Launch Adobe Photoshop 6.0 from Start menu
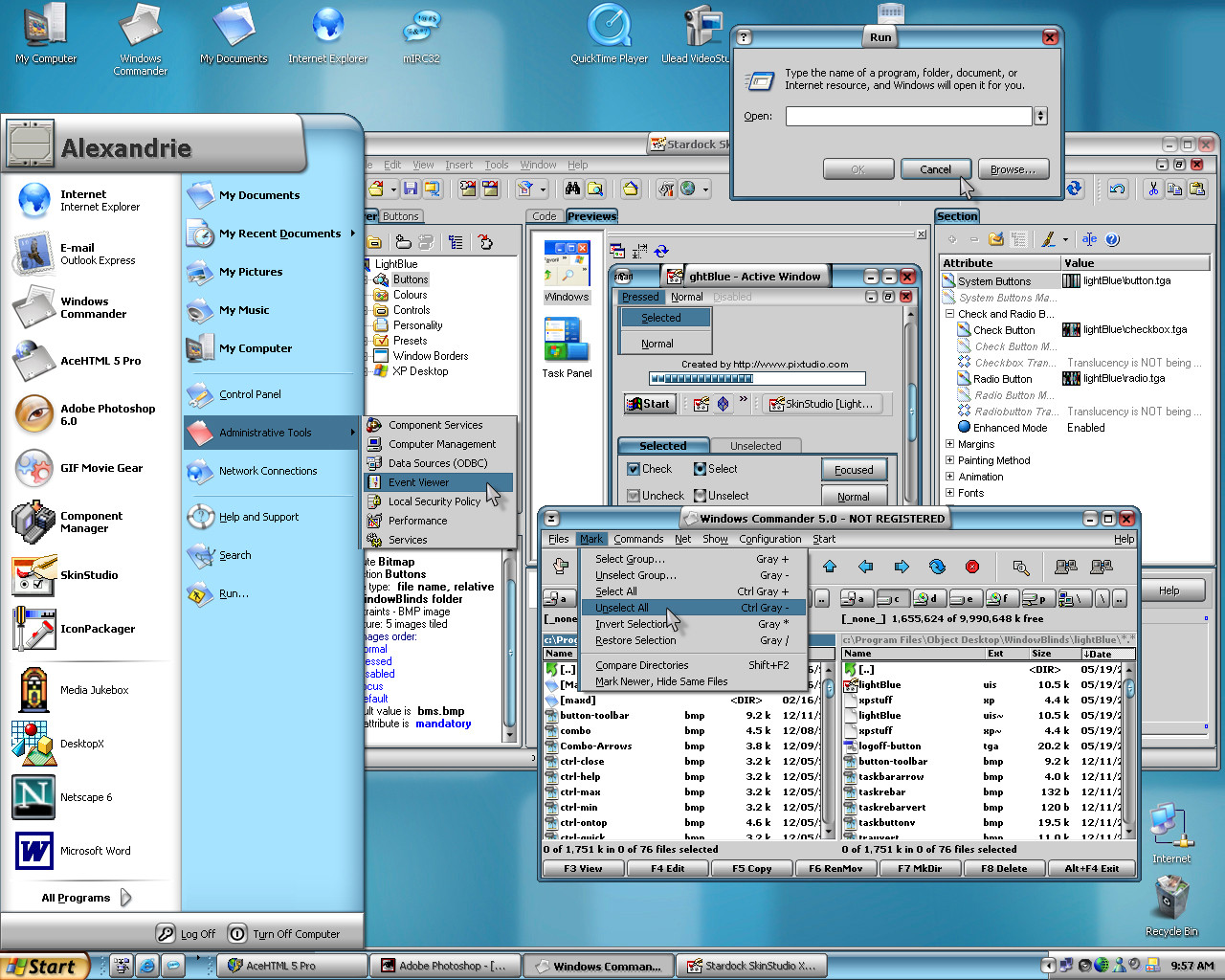This screenshot has height=980, width=1225. (x=86, y=414)
